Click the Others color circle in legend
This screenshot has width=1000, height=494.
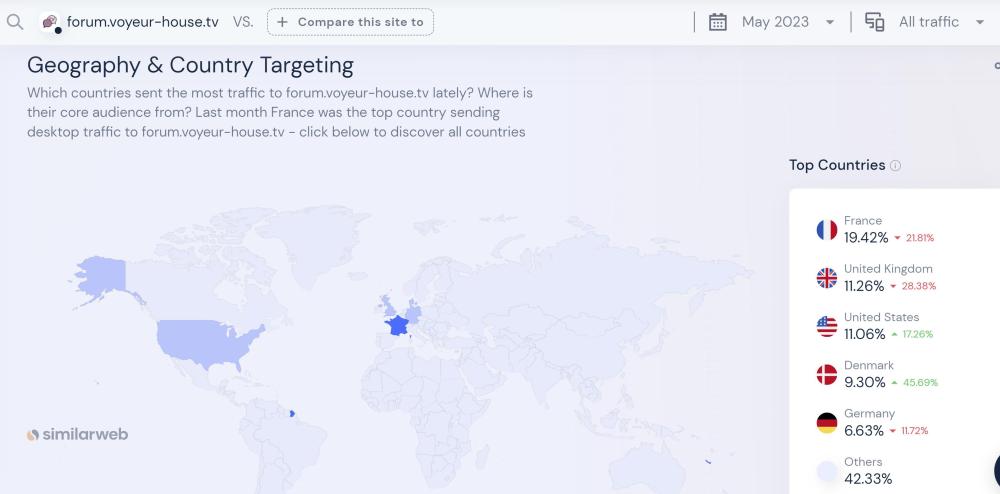(x=826, y=470)
